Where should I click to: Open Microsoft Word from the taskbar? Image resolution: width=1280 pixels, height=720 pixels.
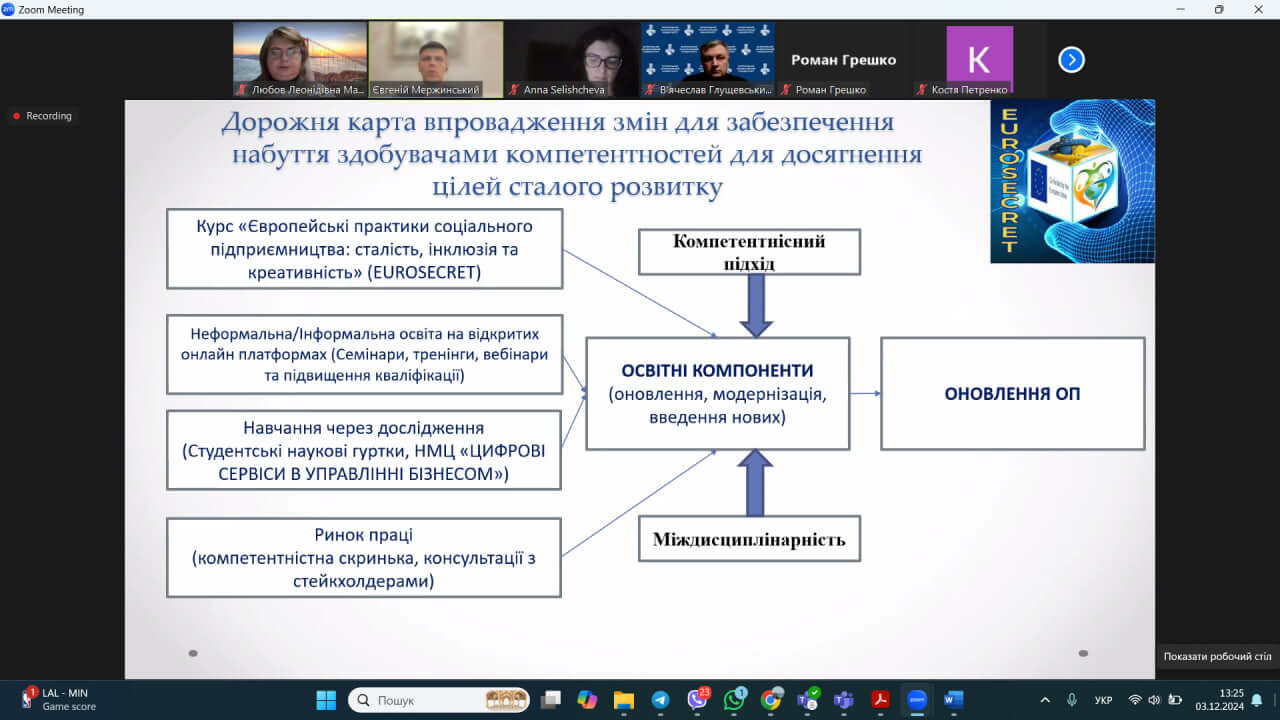point(953,700)
